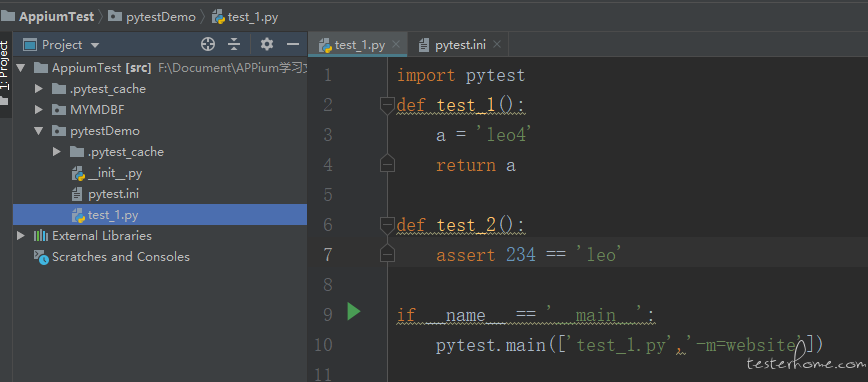This screenshot has height=382, width=868.
Task: Click 'return a' on line 4
Action: (x=476, y=165)
